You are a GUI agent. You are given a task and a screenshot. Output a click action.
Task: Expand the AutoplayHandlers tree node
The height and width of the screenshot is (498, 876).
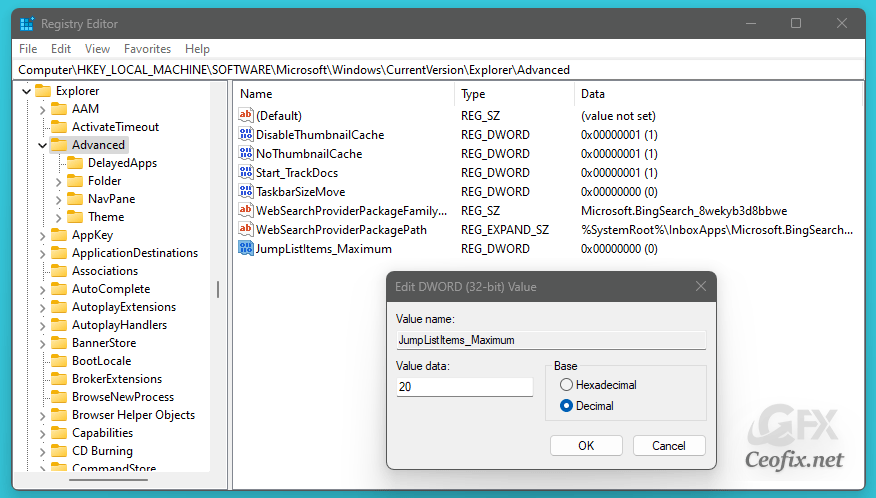[42, 325]
